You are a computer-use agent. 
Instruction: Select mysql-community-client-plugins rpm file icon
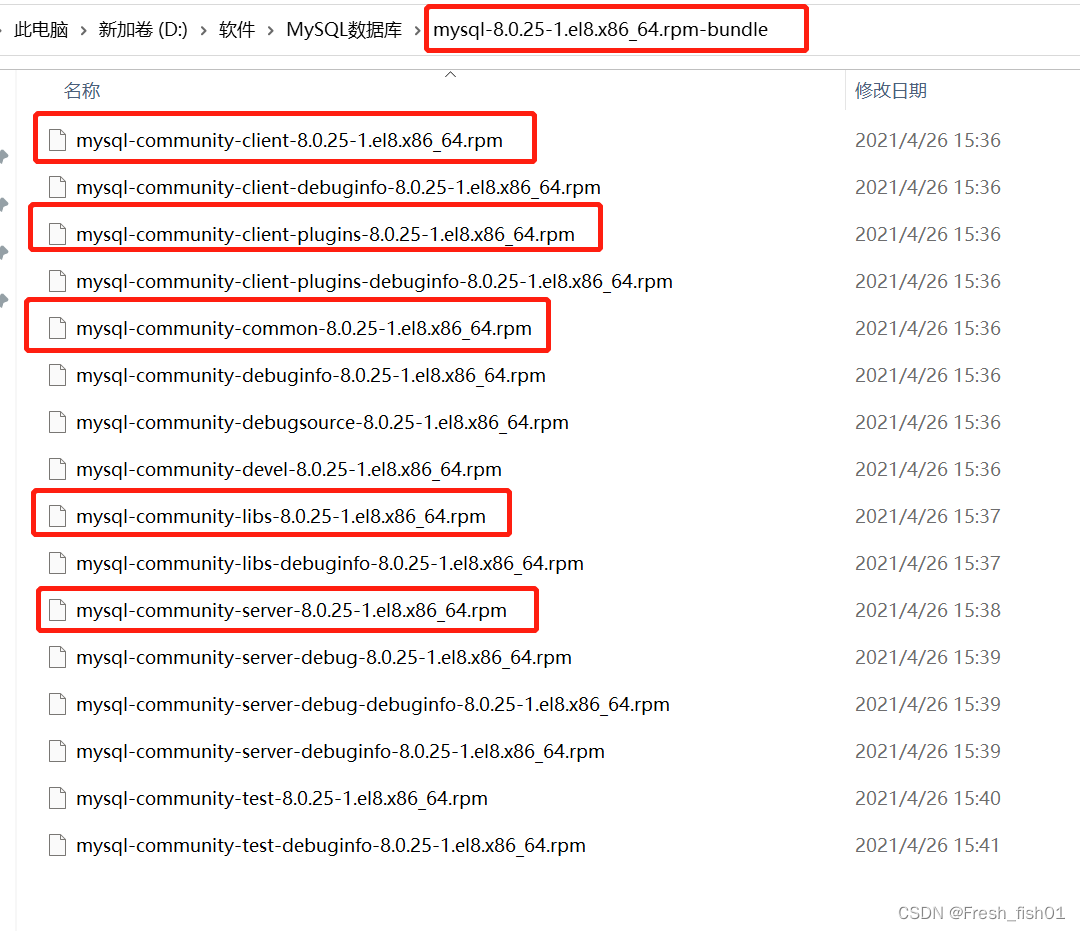(x=57, y=234)
